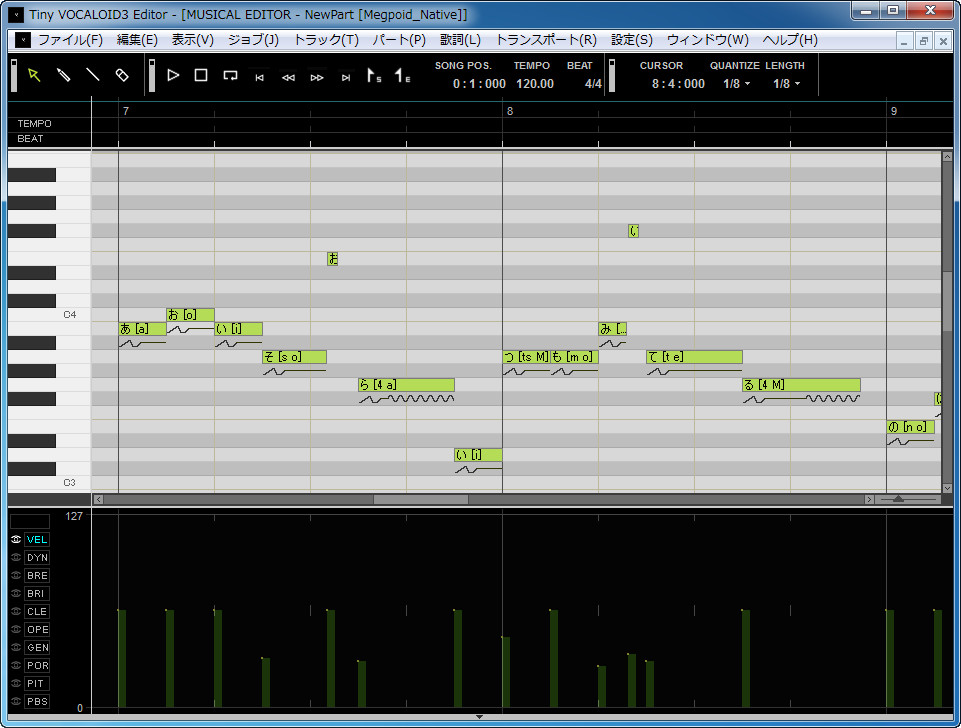Screen dimensions: 961x728
Task: Select the OPE parameter button
Action: (37, 629)
